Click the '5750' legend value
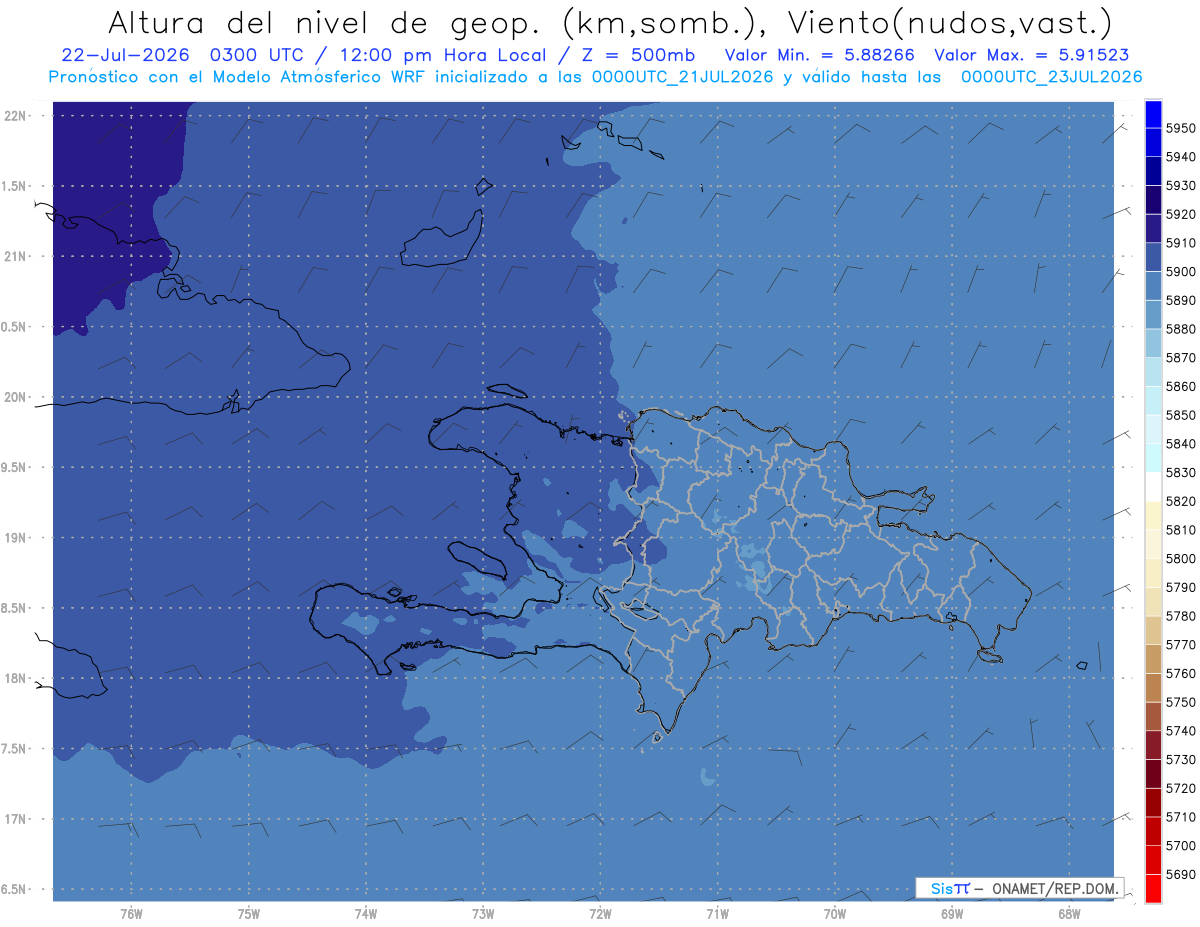1200x927 pixels. 1180,702
